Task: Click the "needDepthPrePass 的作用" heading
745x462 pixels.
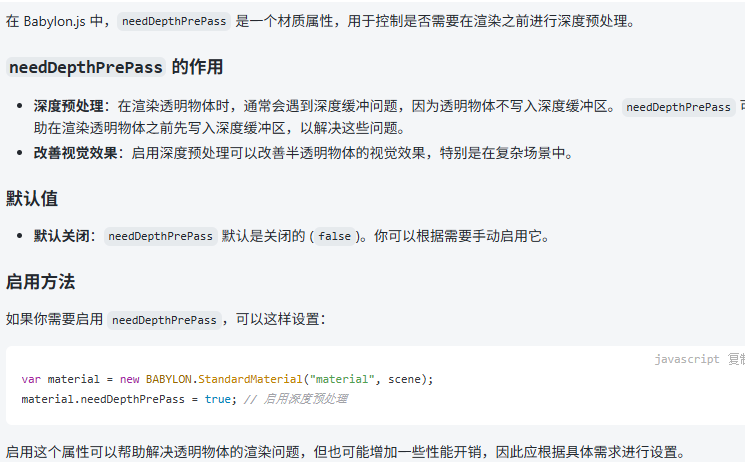Action: 115,67
